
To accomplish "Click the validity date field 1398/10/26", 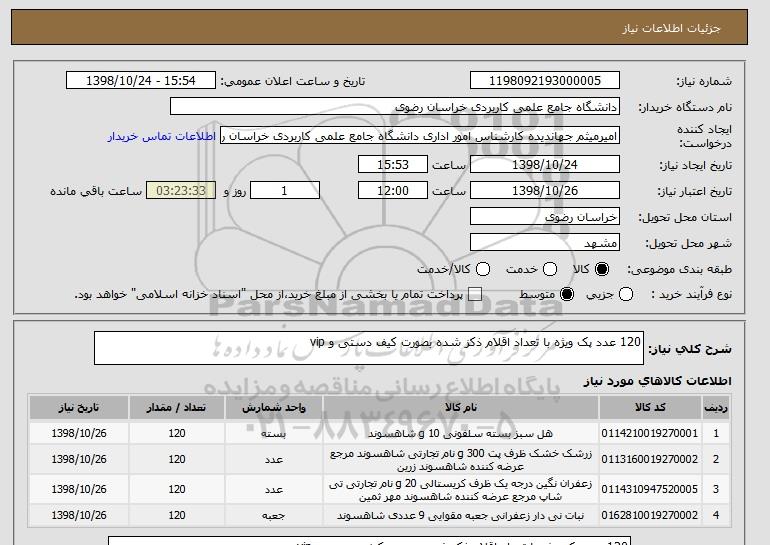I will click(545, 191).
